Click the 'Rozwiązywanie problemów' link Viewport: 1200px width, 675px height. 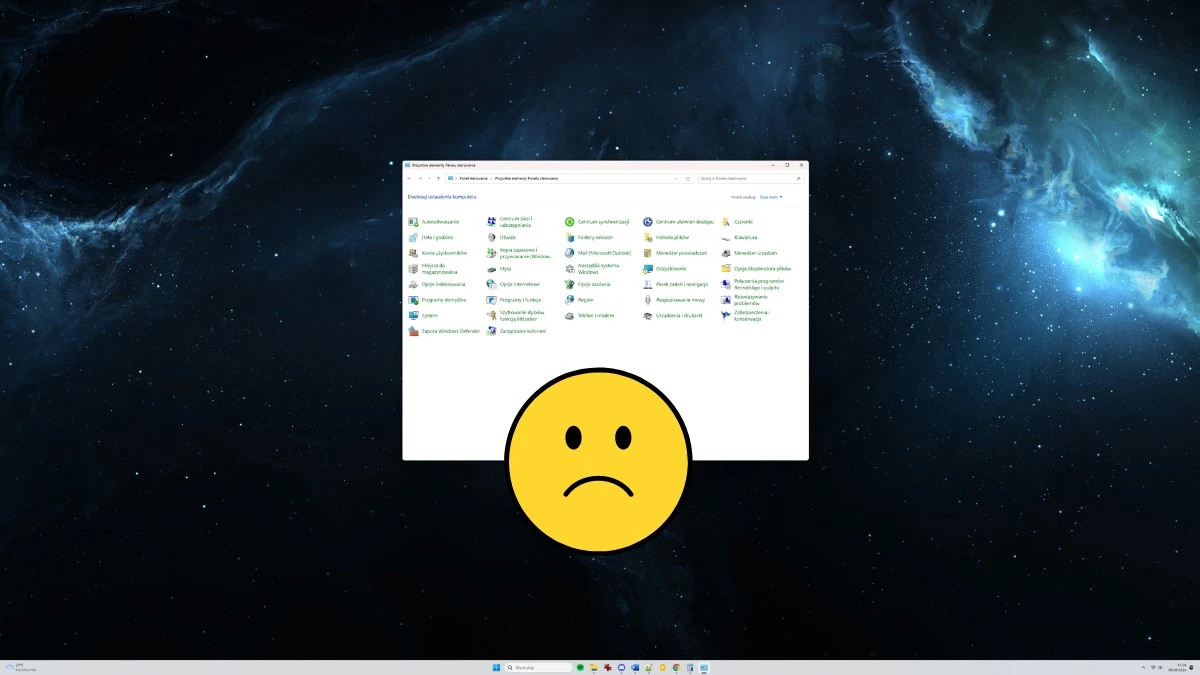click(x=751, y=299)
